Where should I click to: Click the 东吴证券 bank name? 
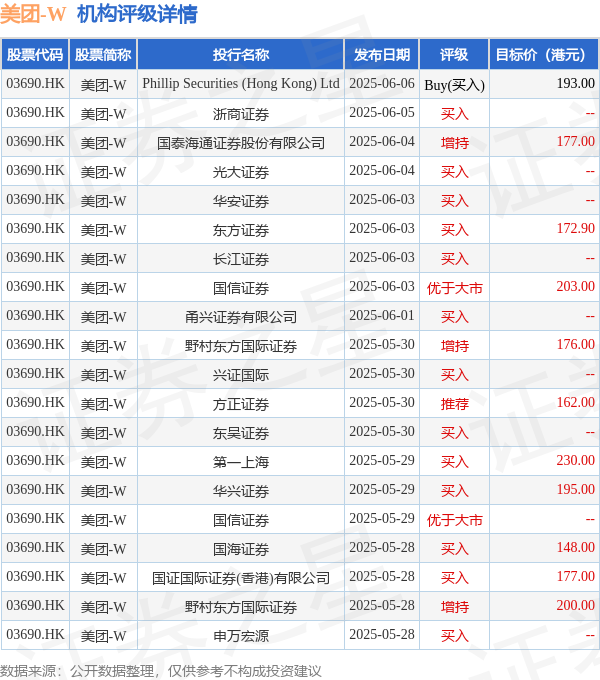[x=241, y=433]
